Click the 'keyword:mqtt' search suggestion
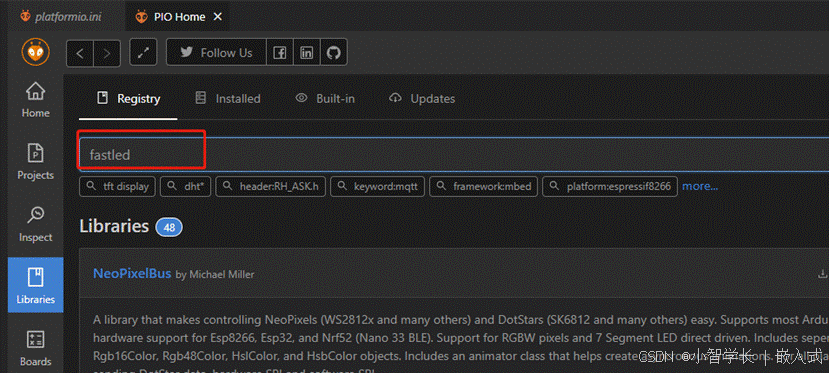Viewport: 829px width, 373px height. [377, 186]
